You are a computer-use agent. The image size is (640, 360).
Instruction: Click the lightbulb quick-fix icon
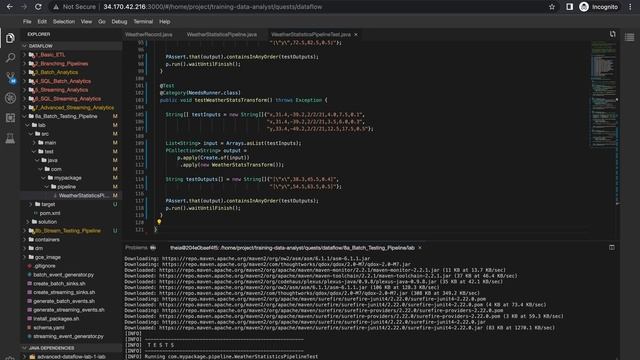[159, 222]
